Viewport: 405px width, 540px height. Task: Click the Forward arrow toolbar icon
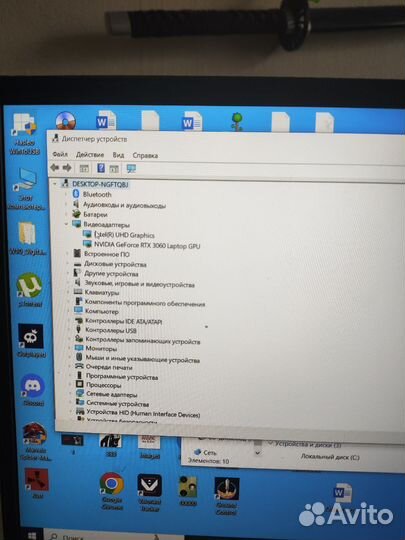pyautogui.click(x=67, y=168)
